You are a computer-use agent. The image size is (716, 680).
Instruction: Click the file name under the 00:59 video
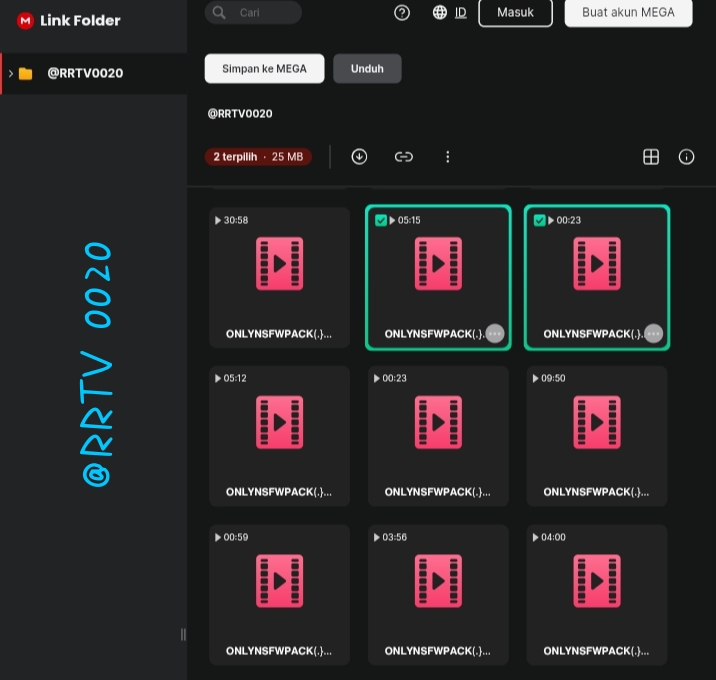tap(279, 651)
